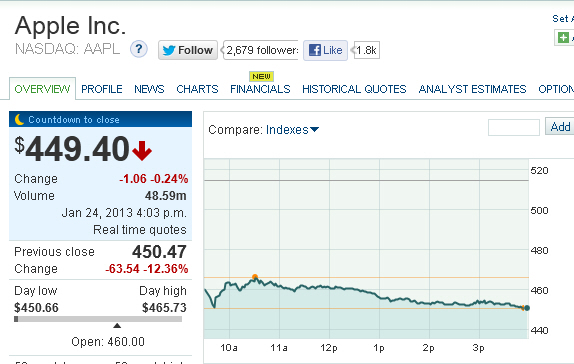
Task: Click the Facebook Like button
Action: (325, 50)
